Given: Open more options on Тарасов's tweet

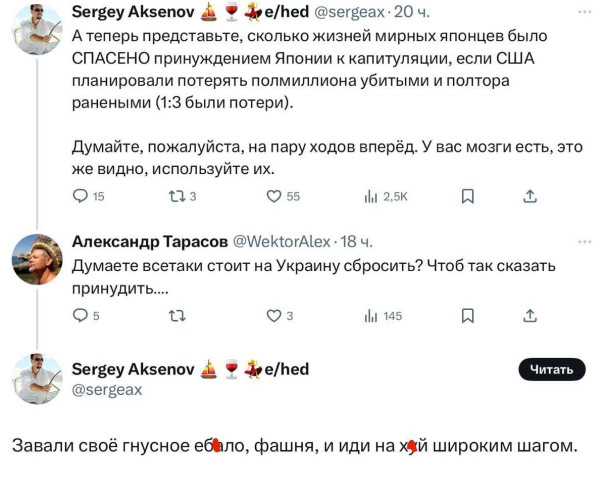Looking at the screenshot, I should click(584, 241).
